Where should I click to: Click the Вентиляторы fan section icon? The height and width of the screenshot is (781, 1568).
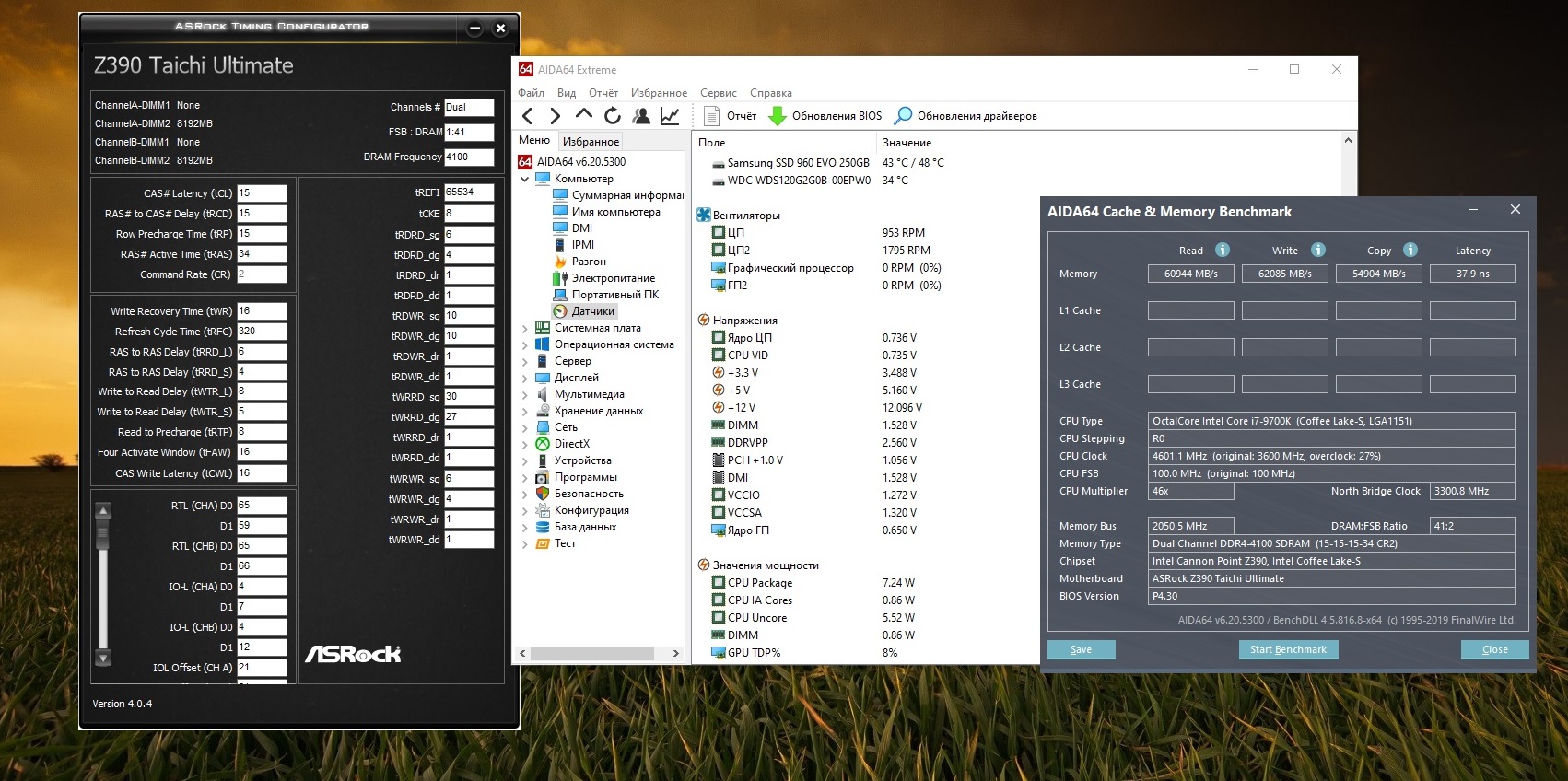pyautogui.click(x=703, y=215)
